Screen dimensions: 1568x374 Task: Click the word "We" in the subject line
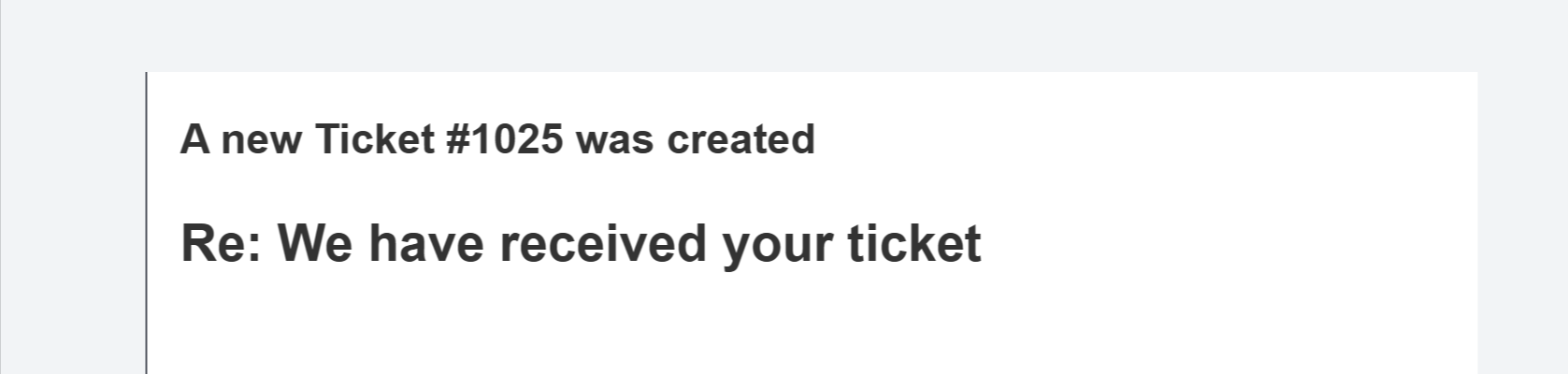(315, 243)
